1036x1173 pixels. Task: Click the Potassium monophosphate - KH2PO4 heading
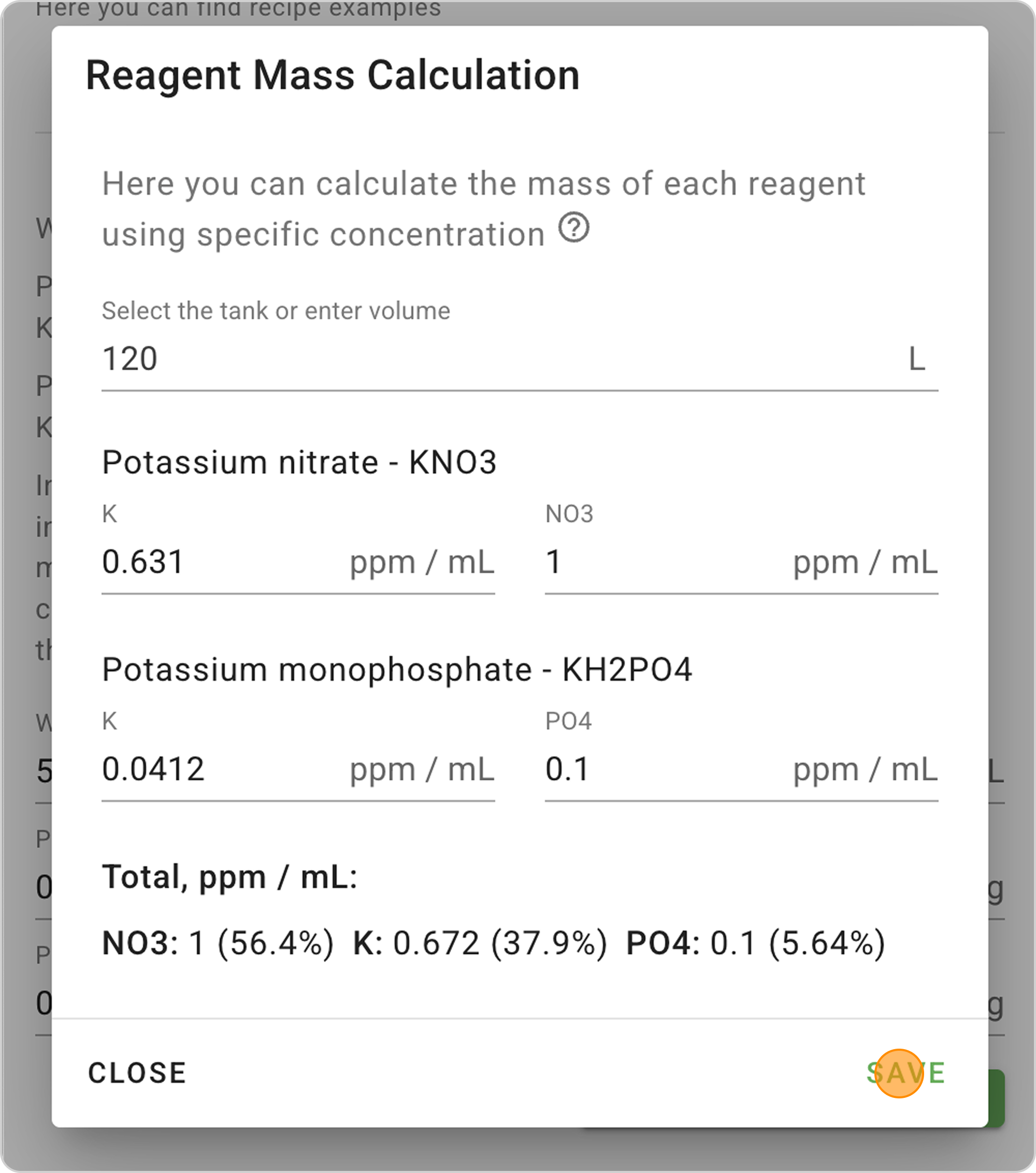pos(397,670)
